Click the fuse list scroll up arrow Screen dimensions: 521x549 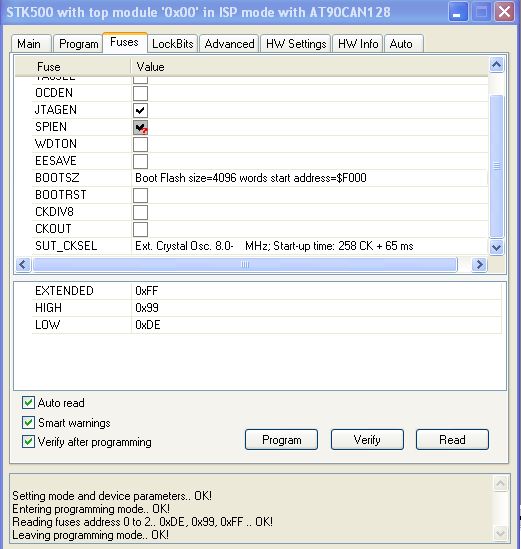pyautogui.click(x=496, y=65)
